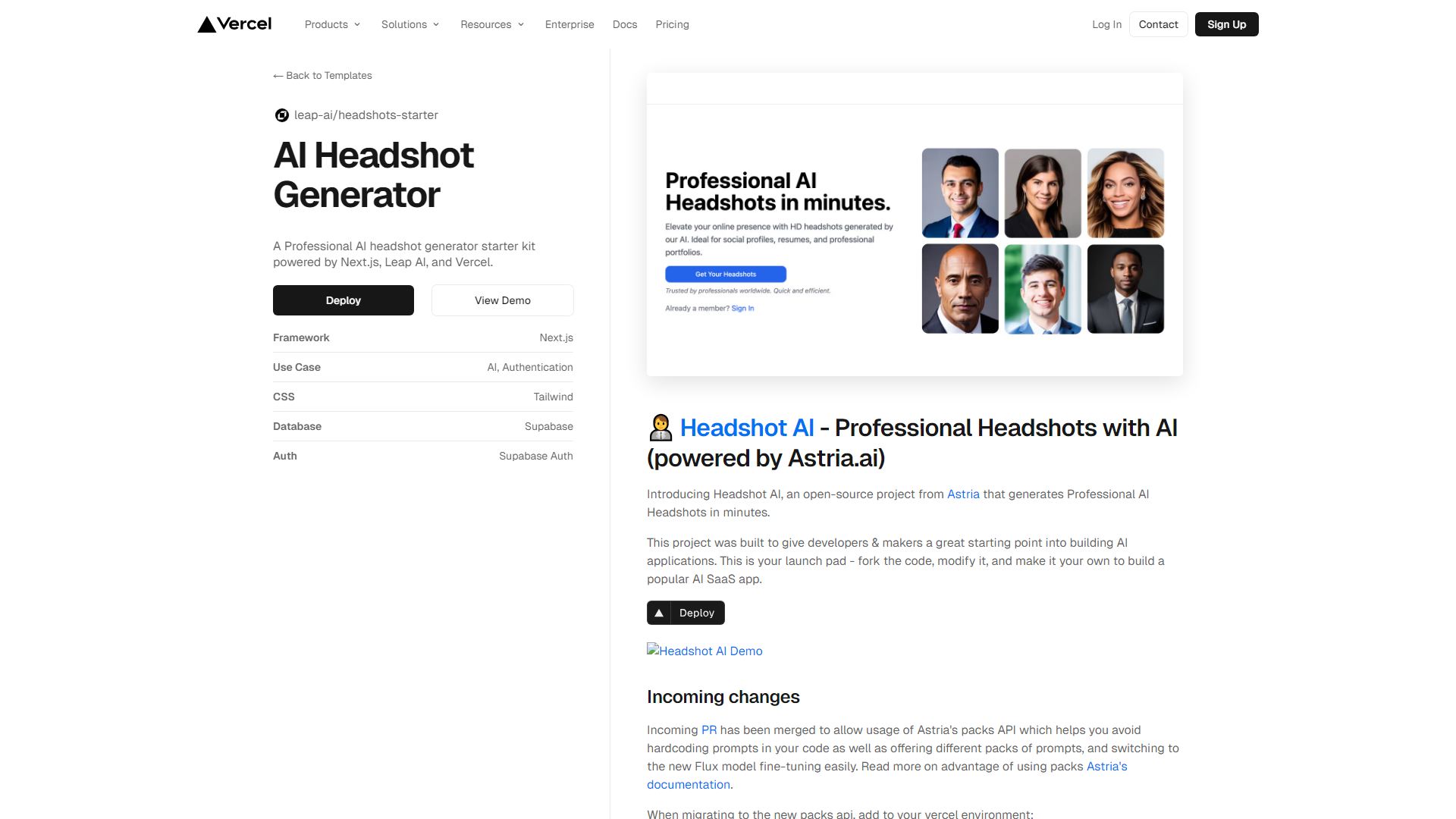Click the View Demo button
The width and height of the screenshot is (1456, 819).
503,300
